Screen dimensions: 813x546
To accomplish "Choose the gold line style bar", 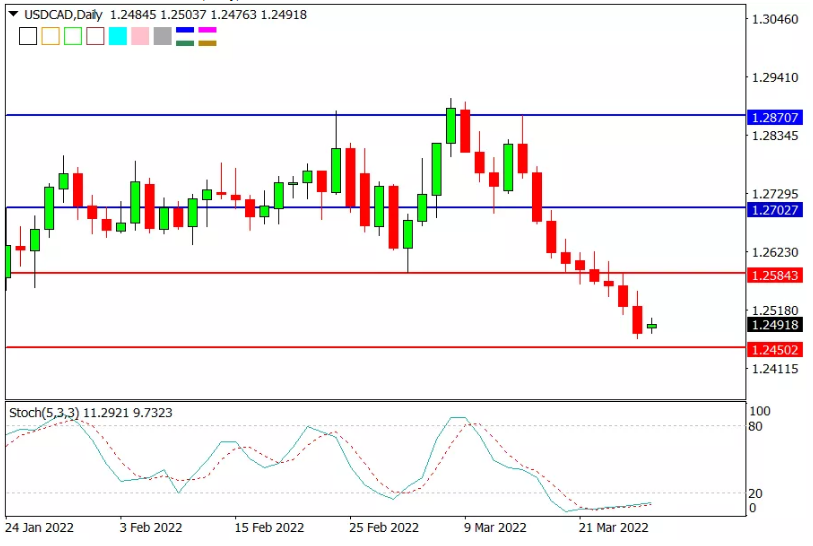I will [x=207, y=43].
